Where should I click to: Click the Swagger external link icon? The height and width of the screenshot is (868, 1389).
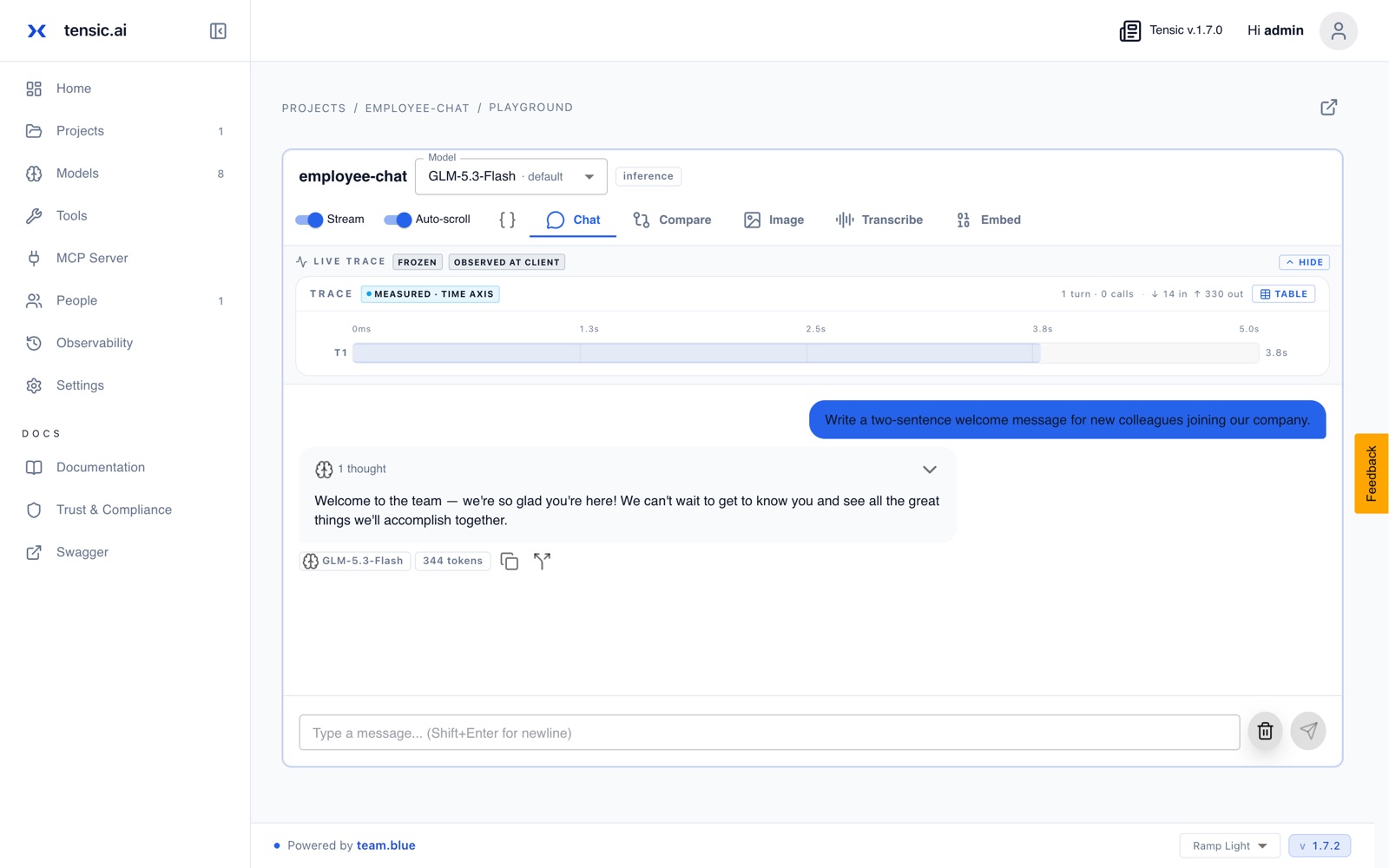(34, 553)
